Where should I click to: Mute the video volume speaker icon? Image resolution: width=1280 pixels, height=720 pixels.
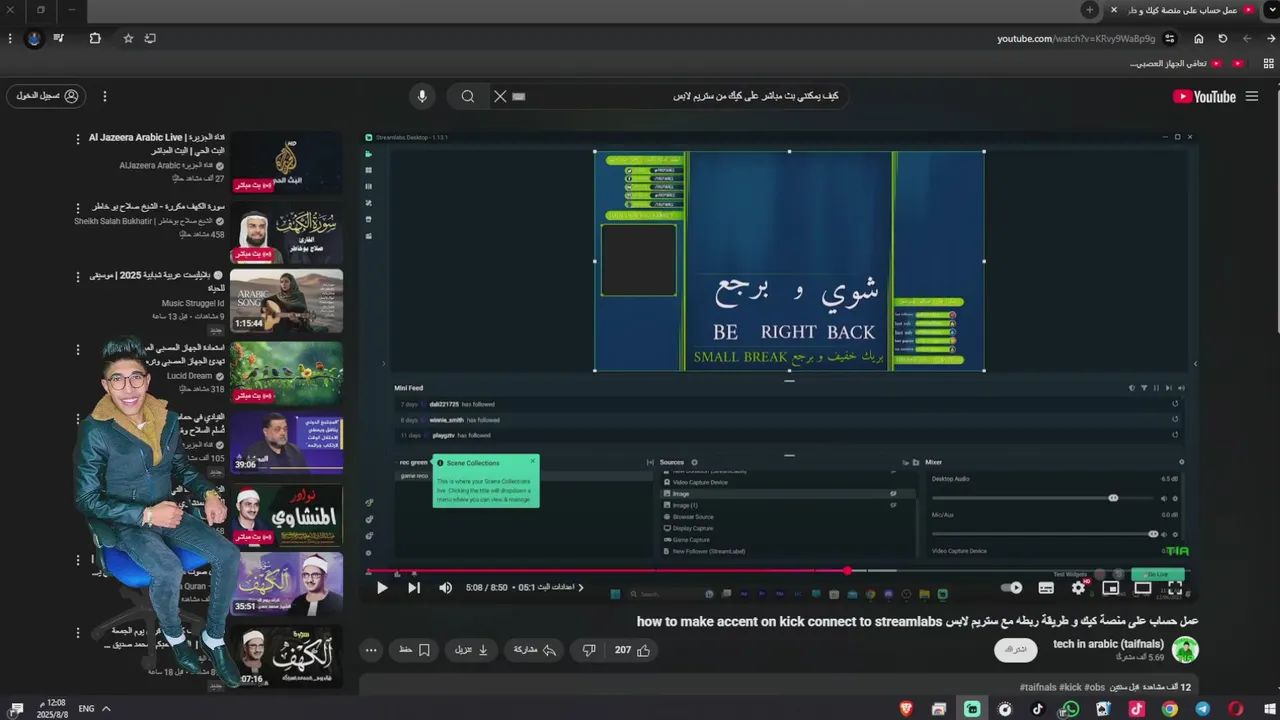(x=446, y=588)
